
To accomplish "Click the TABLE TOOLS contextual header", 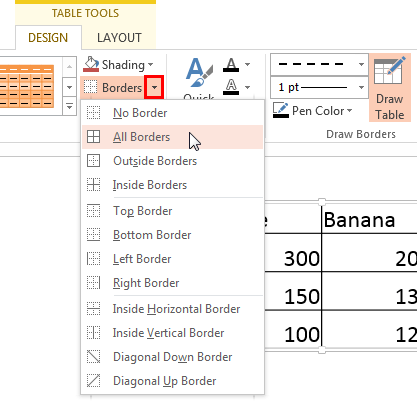I will [x=85, y=13].
